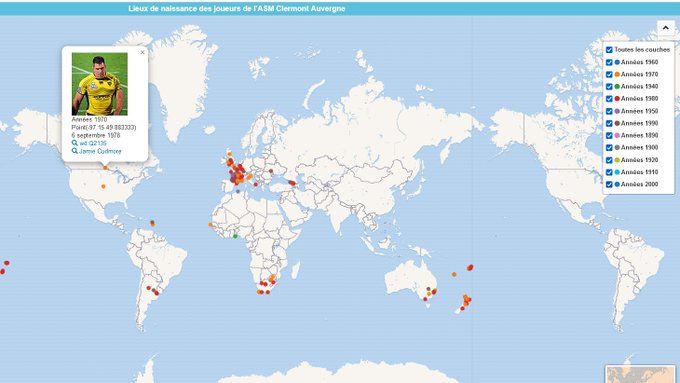Uncheck the Années 1900 layer checkbox
The width and height of the screenshot is (680, 383).
609,148
